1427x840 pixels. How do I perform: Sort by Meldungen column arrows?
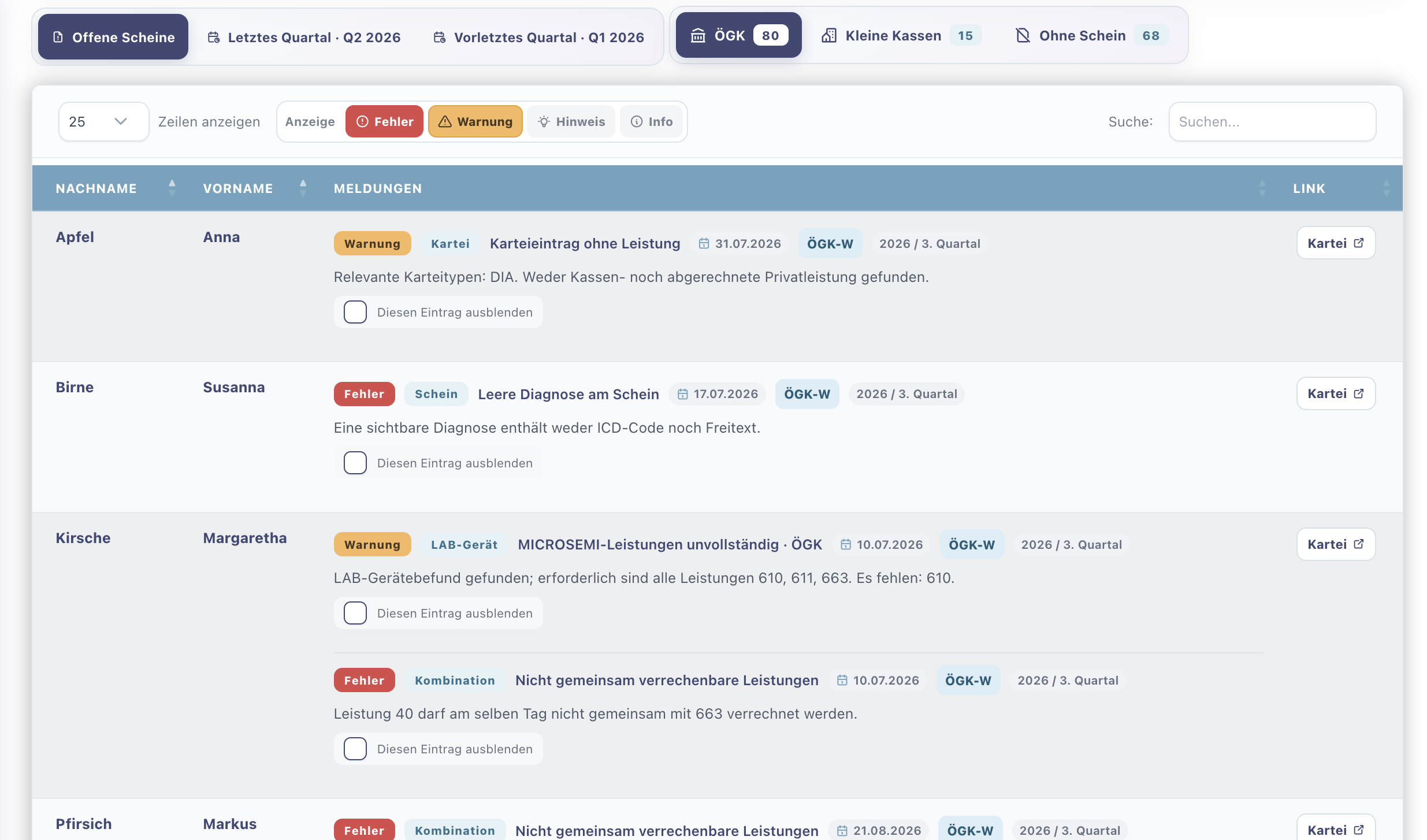1262,188
